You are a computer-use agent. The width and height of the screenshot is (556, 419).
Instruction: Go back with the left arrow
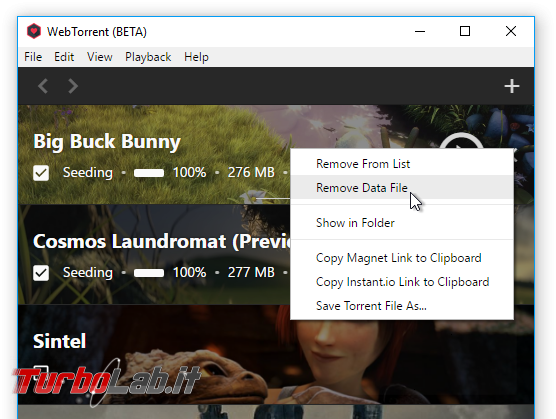click(x=43, y=86)
